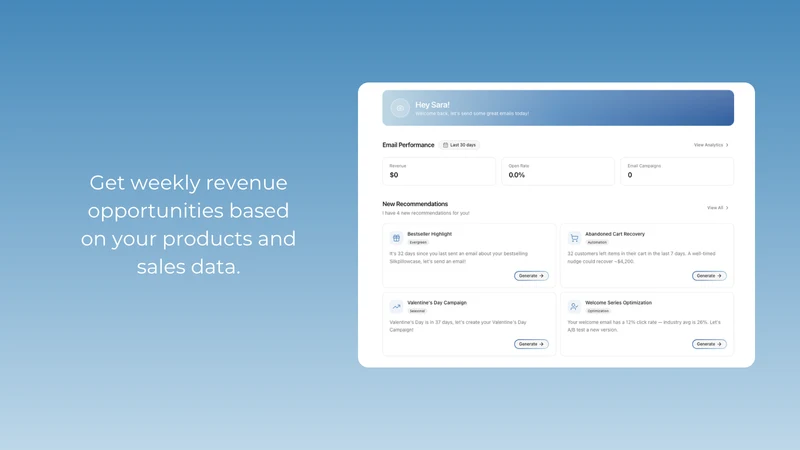The width and height of the screenshot is (800, 450).
Task: Click the Evergreen tag
Action: pyautogui.click(x=418, y=242)
